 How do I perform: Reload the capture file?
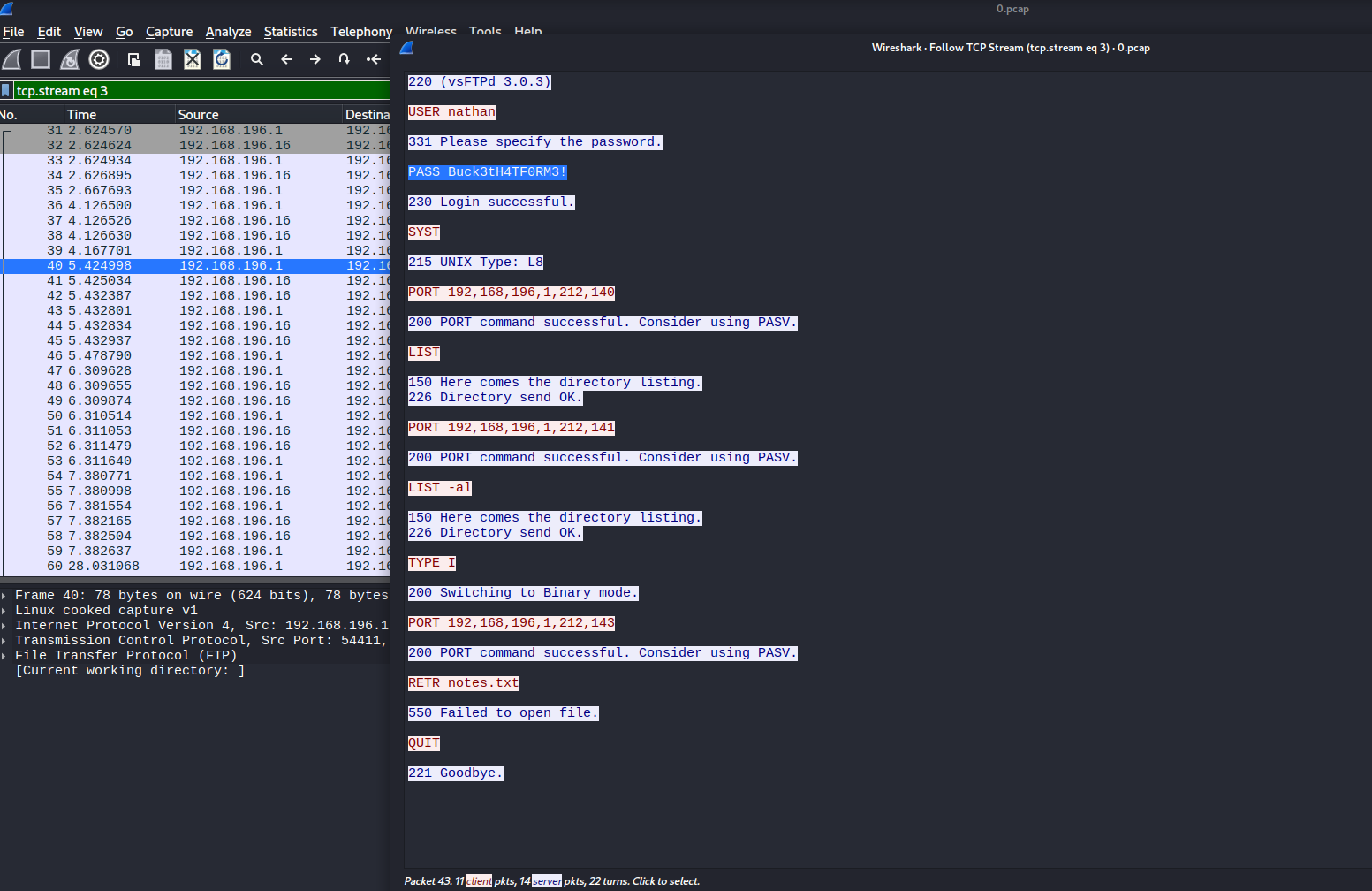[x=221, y=59]
